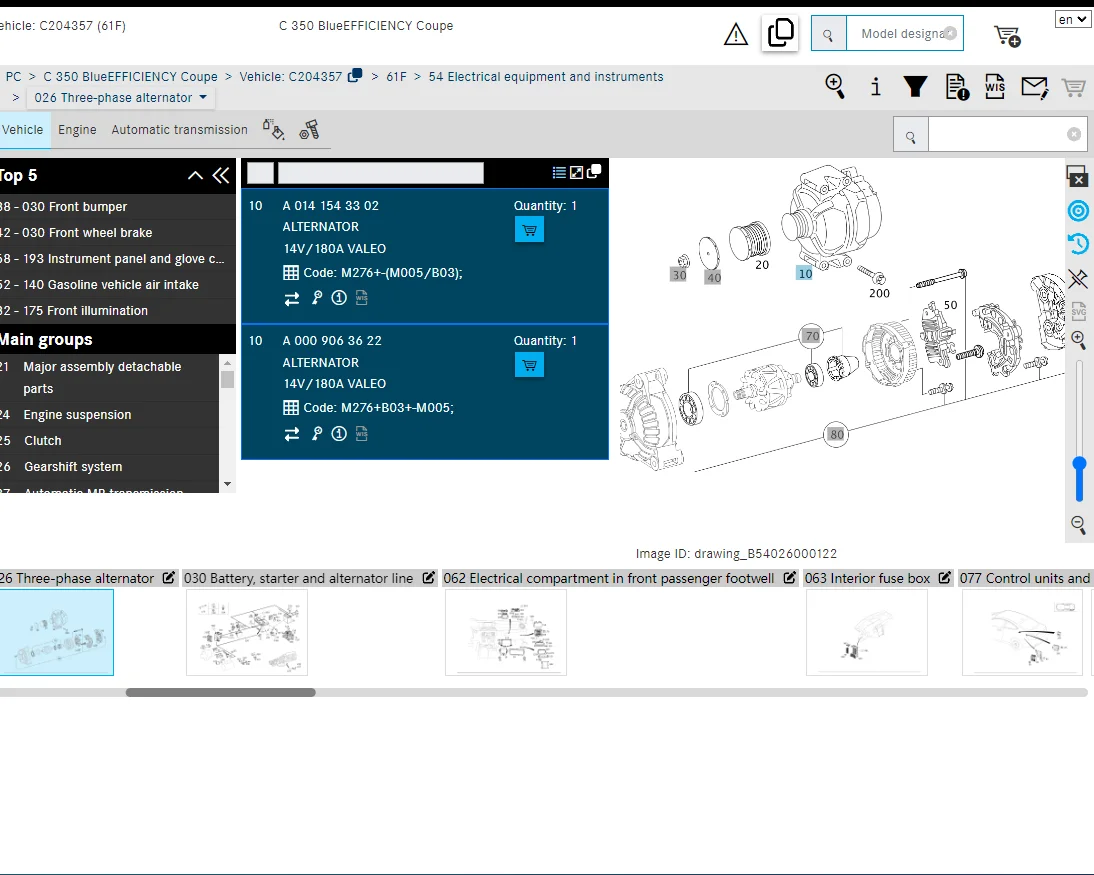Viewport: 1094px width, 875px height.
Task: Click the cart with plus icon
Action: point(1007,36)
